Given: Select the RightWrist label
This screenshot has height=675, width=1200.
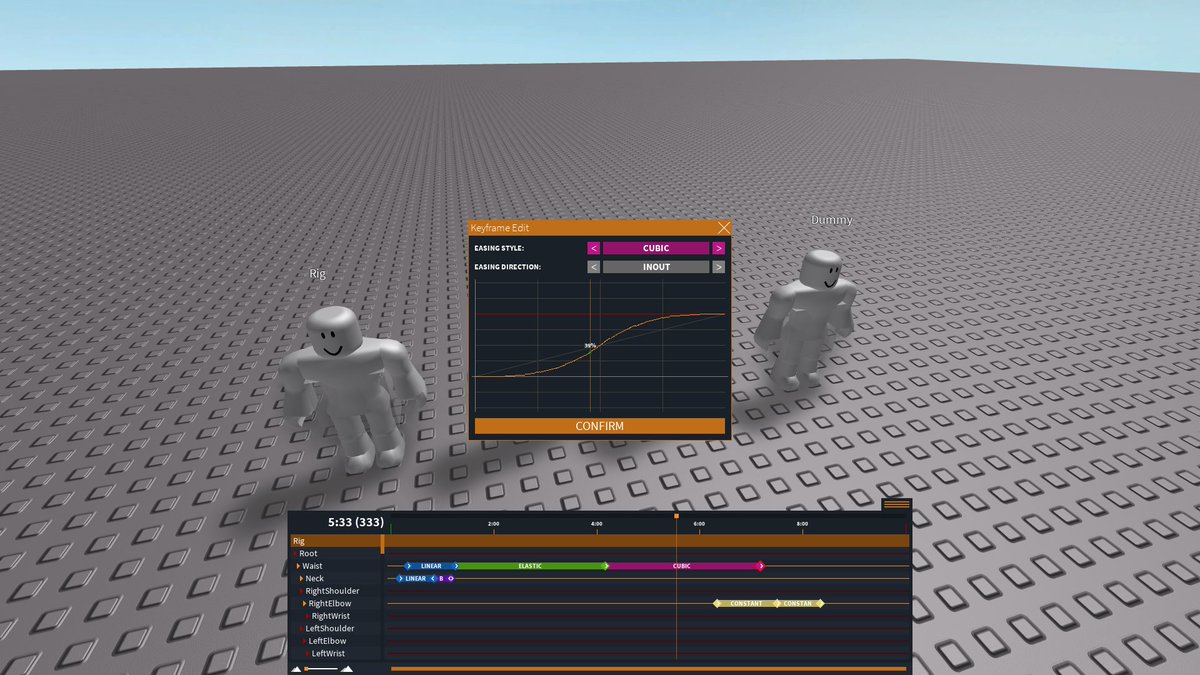Looking at the screenshot, I should point(331,616).
